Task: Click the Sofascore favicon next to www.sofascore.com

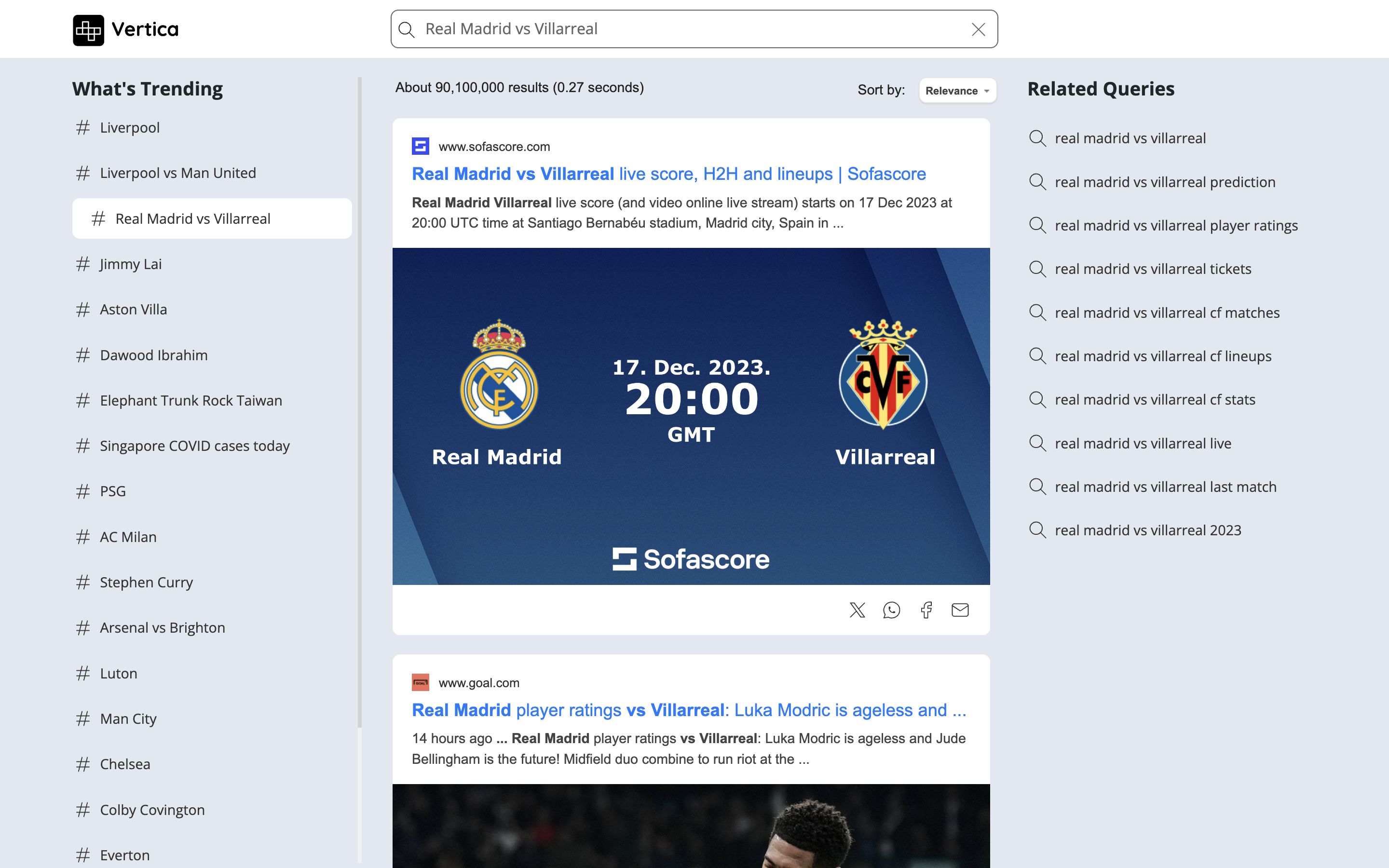Action: 421,147
